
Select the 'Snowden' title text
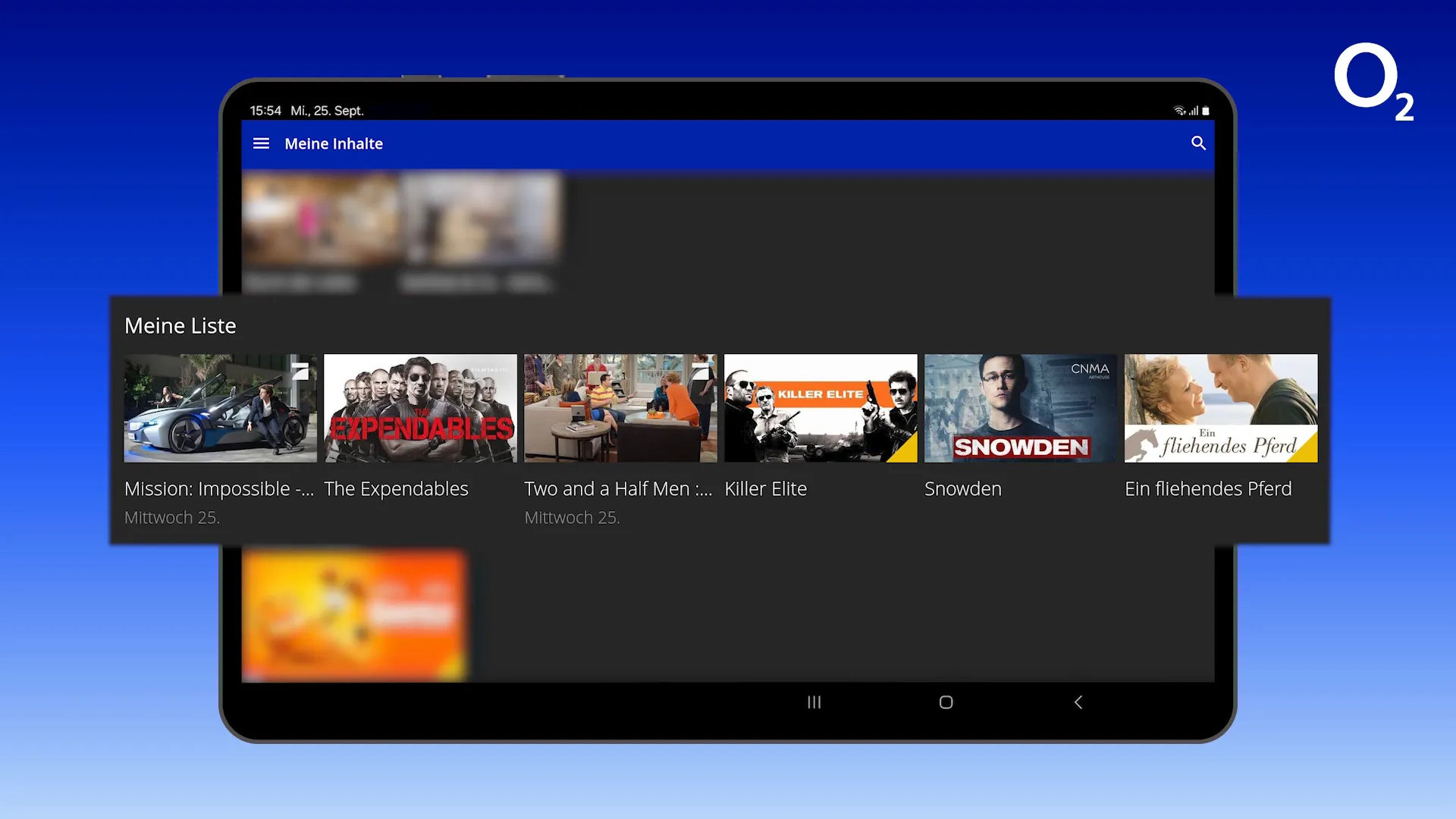[x=963, y=489]
